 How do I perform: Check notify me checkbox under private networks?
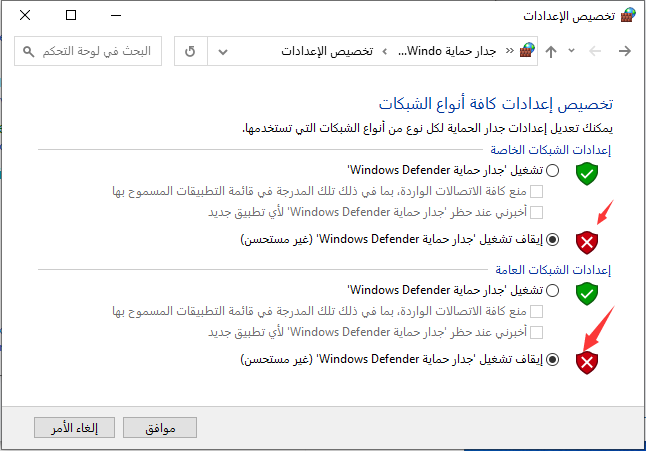click(x=536, y=213)
